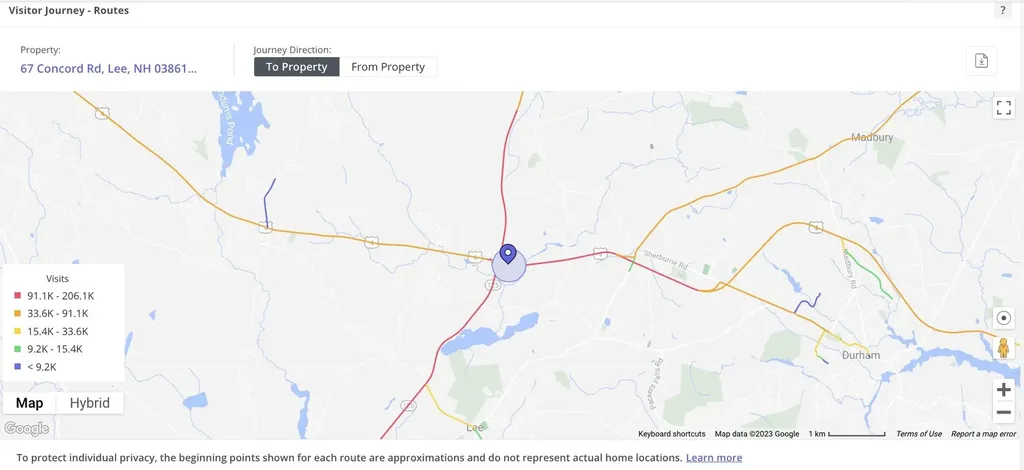
Task: Switch journey direction to To Property
Action: [296, 67]
